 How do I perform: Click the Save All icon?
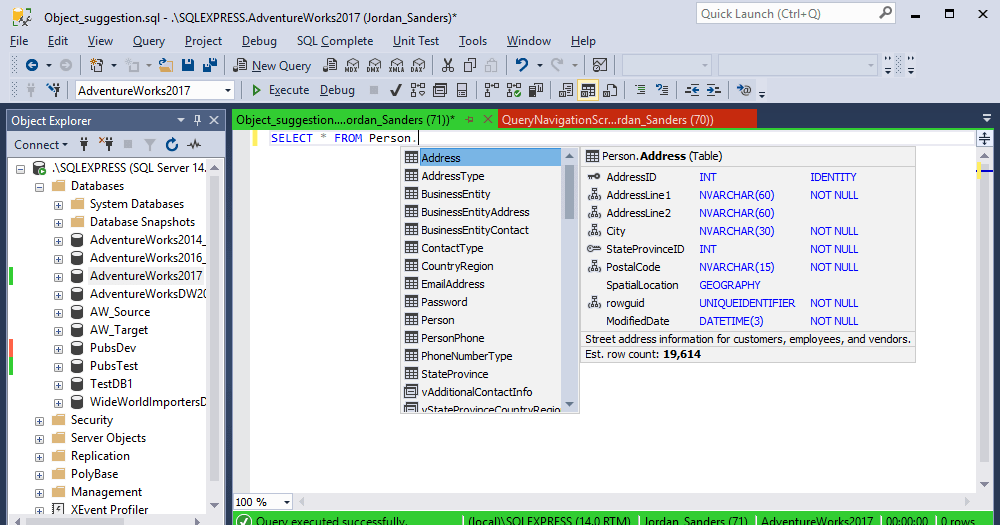point(211,65)
